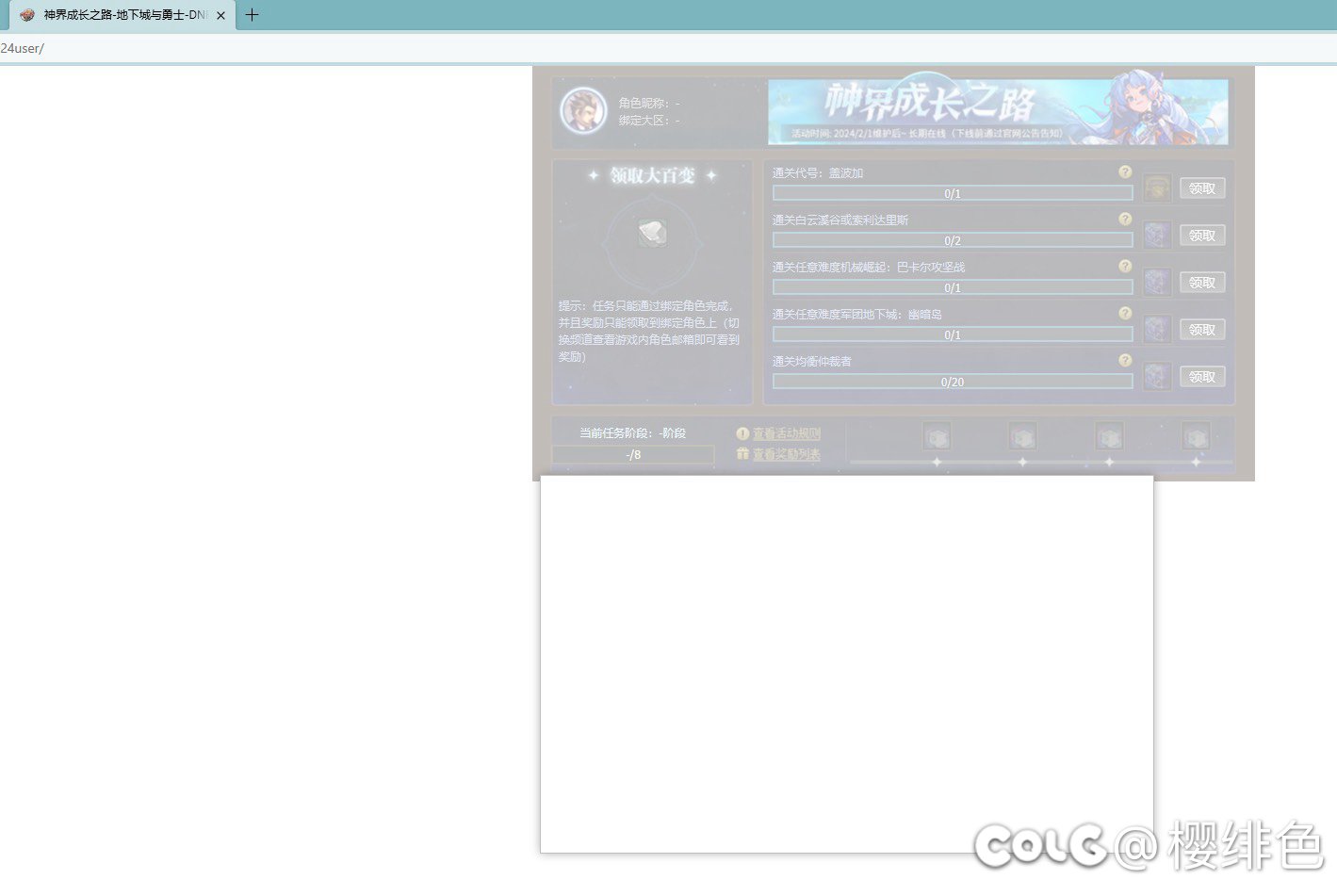Open the 查看活动规则 link
1337x896 pixels.
coord(787,433)
